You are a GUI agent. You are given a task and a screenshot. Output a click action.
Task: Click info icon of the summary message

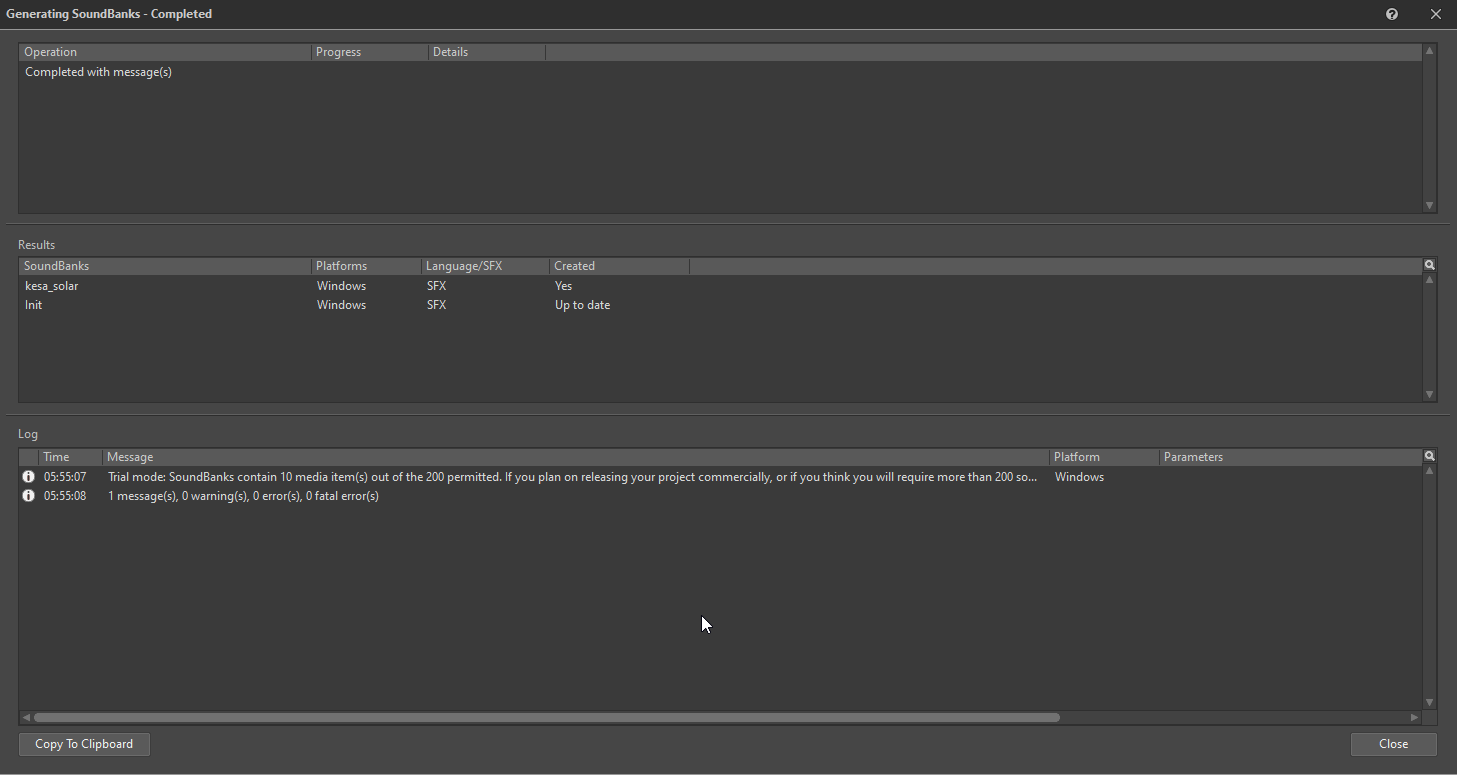28,496
